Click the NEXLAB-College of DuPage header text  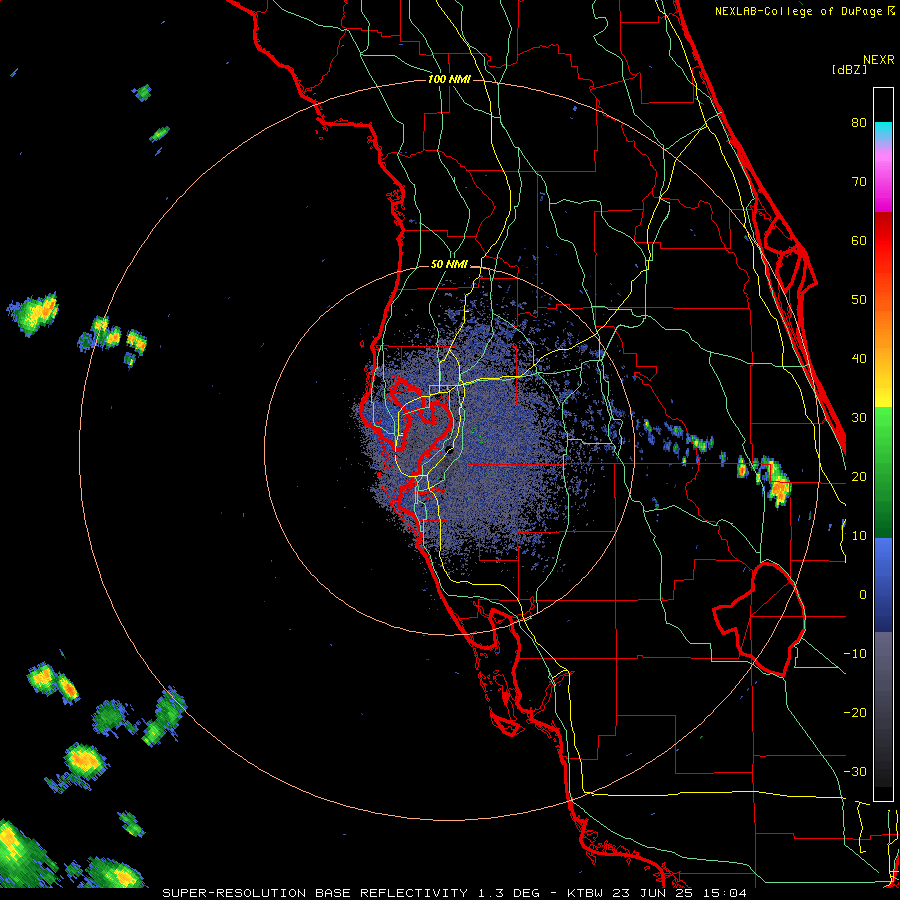pyautogui.click(x=798, y=11)
